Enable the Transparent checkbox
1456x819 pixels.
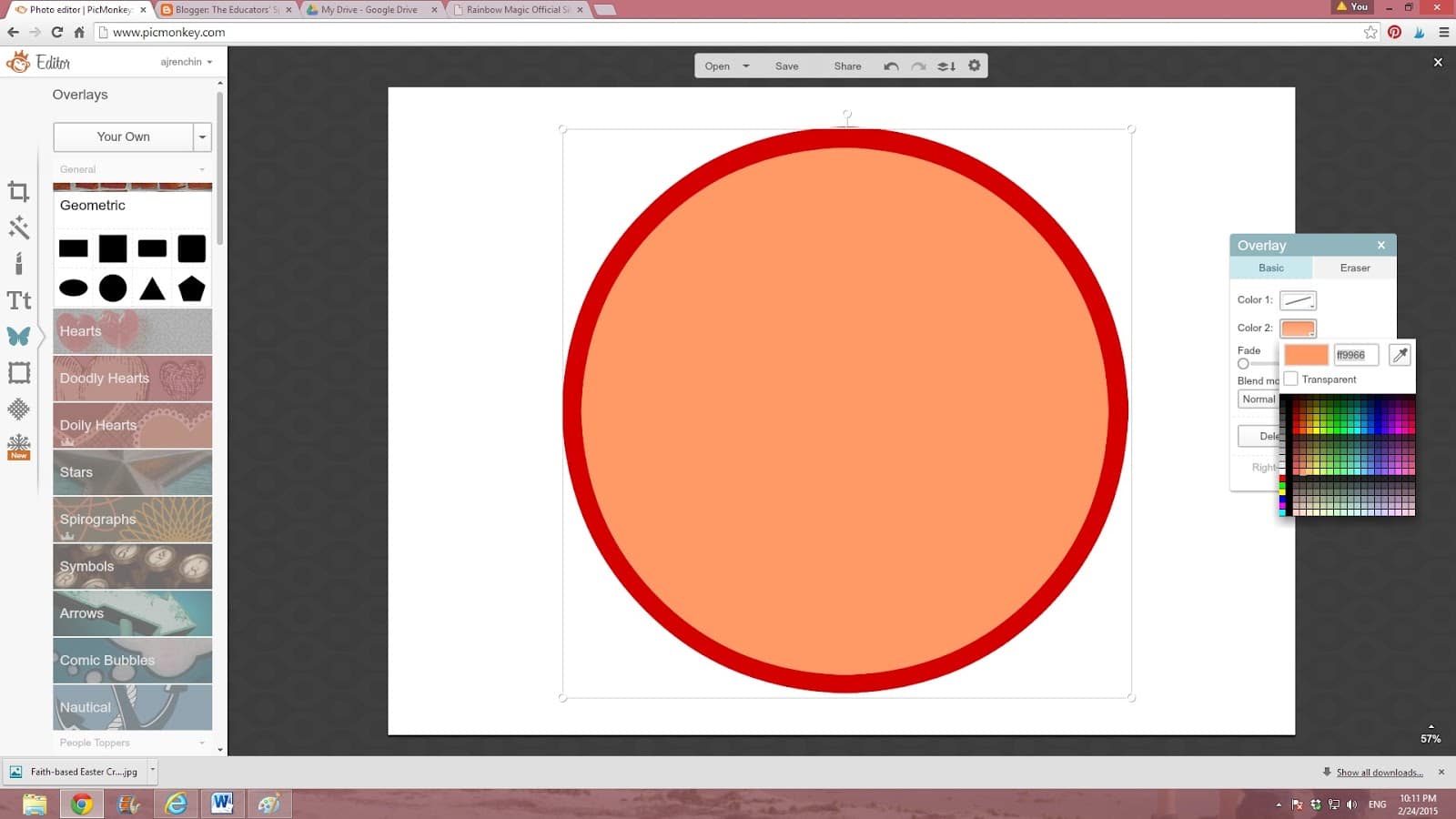[x=1291, y=379]
